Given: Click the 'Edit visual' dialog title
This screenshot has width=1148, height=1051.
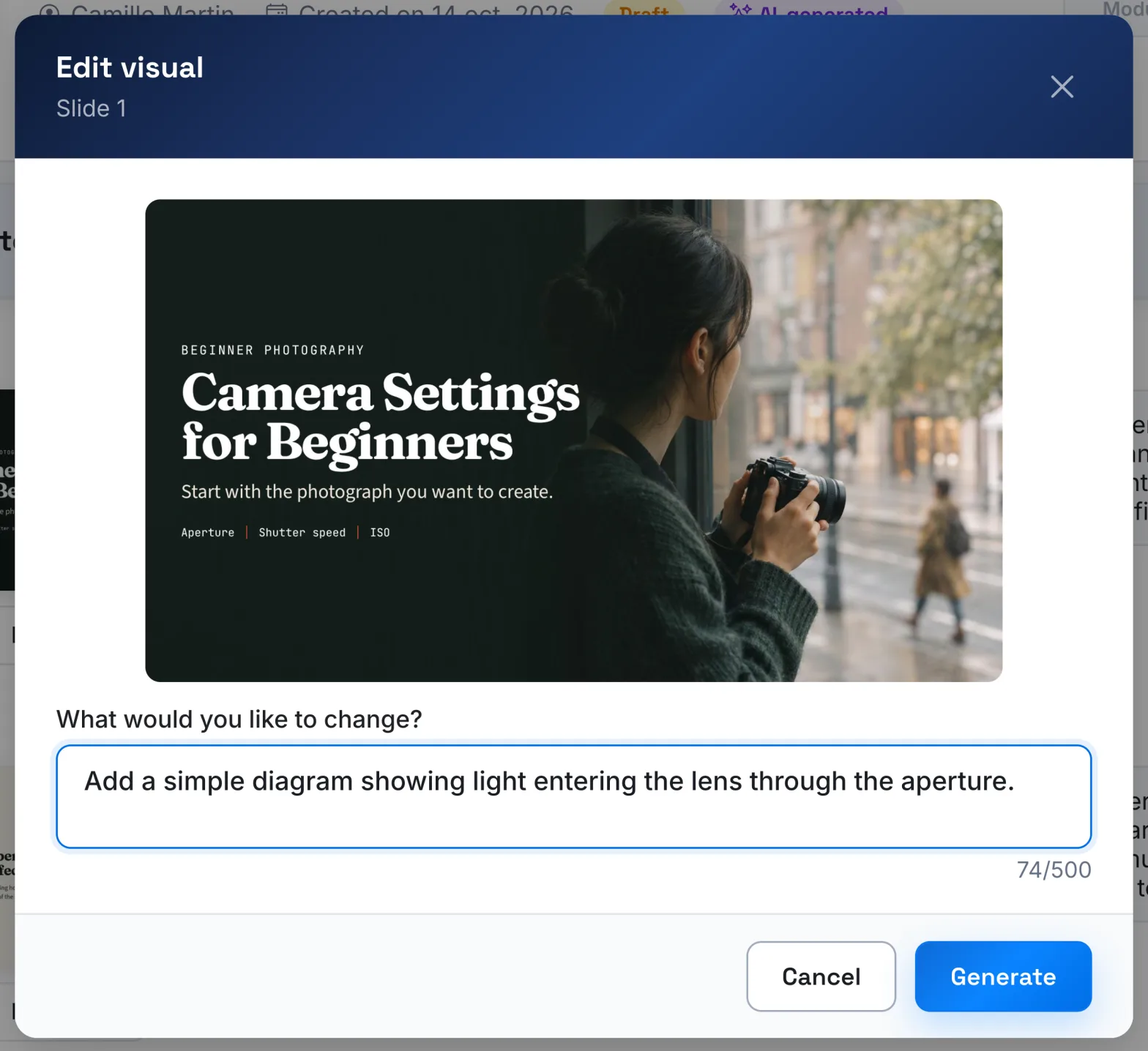Looking at the screenshot, I should pyautogui.click(x=130, y=67).
